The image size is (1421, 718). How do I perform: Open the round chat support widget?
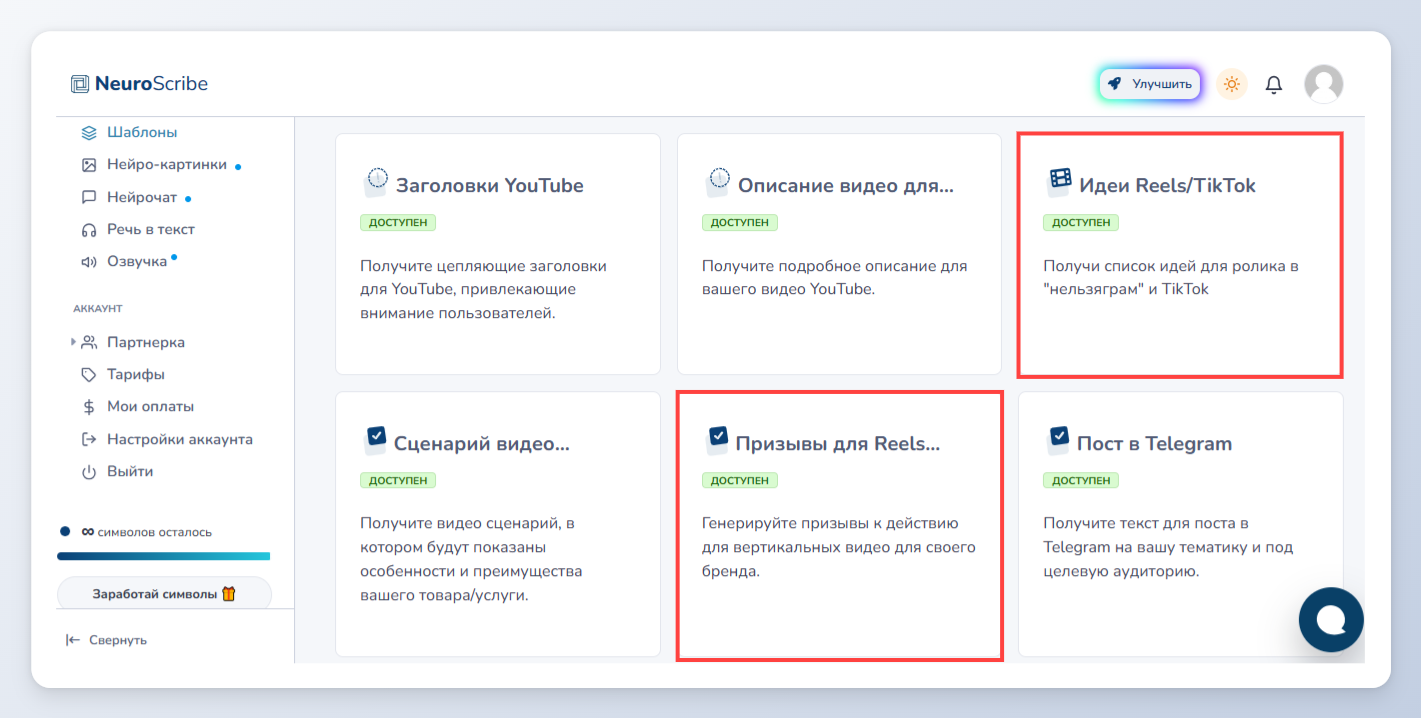(1331, 620)
